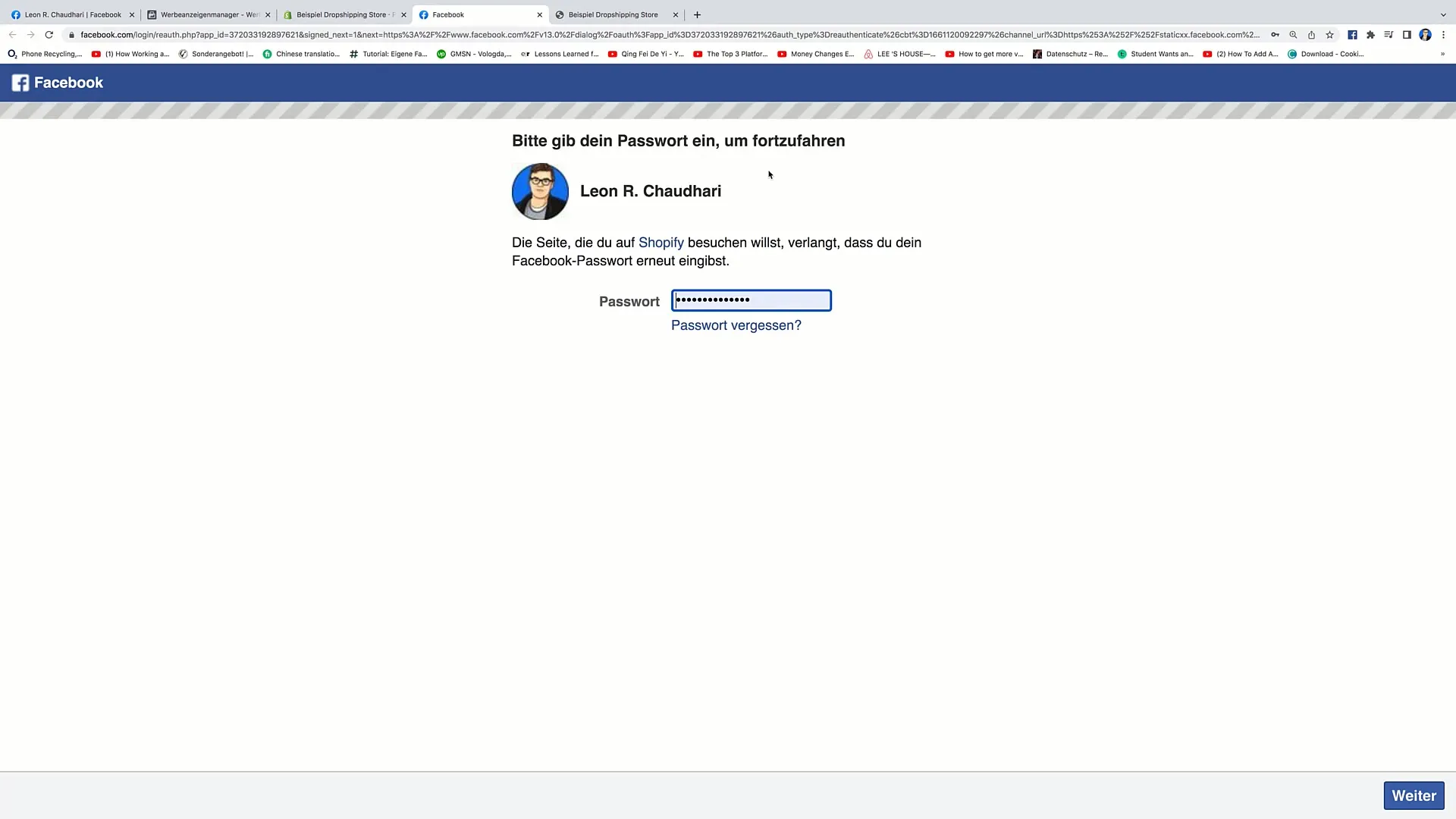
Task: Open Tutorial: Eigene Fa... bookmark
Action: click(388, 54)
